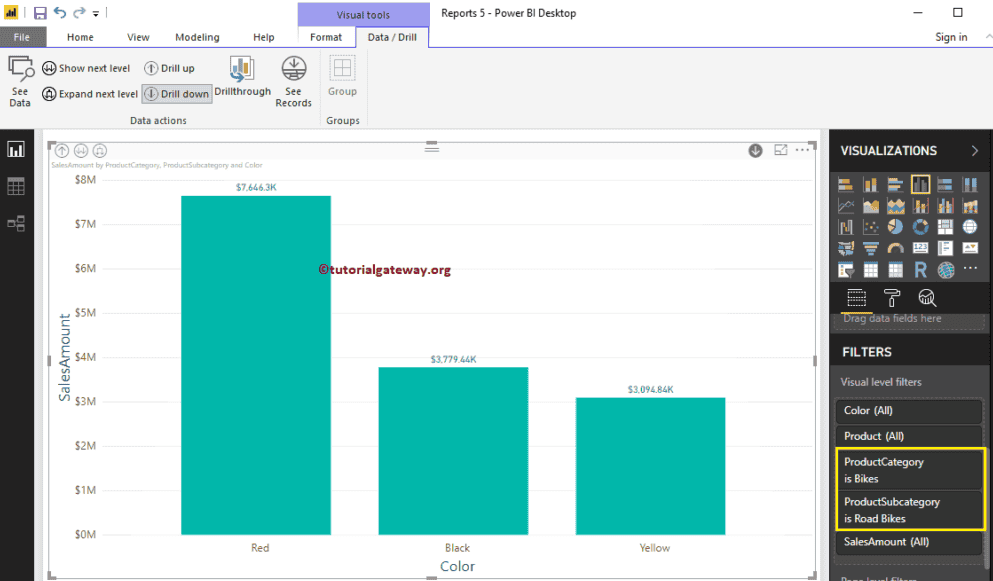Expand the ProductCategory is Bikes filter

click(908, 470)
